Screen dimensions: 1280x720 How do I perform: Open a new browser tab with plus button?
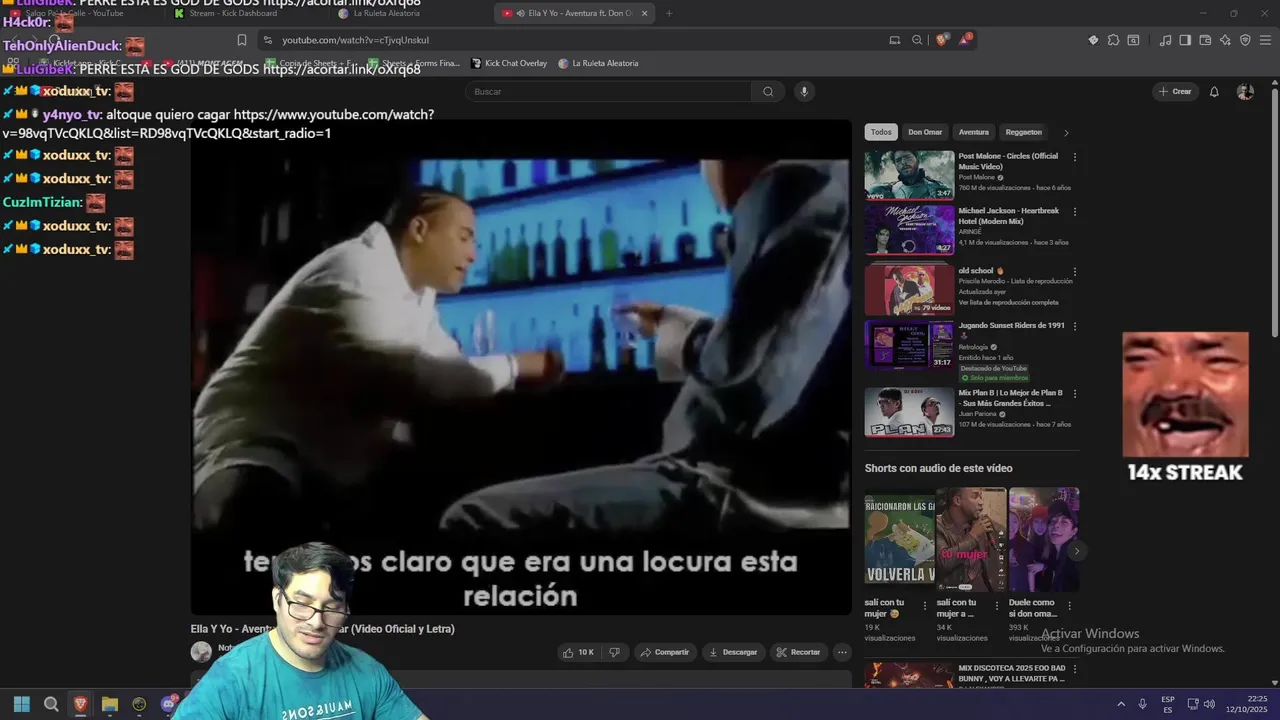(669, 13)
